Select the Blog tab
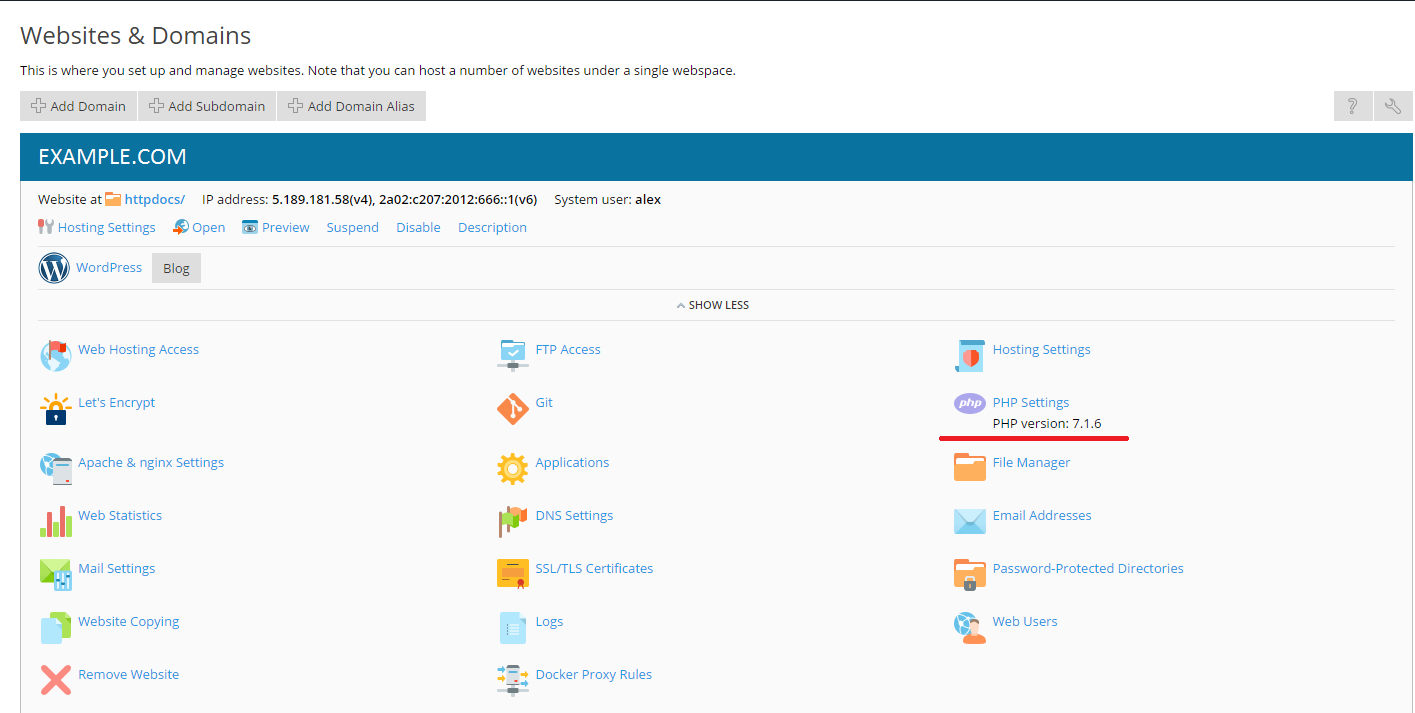 click(176, 268)
